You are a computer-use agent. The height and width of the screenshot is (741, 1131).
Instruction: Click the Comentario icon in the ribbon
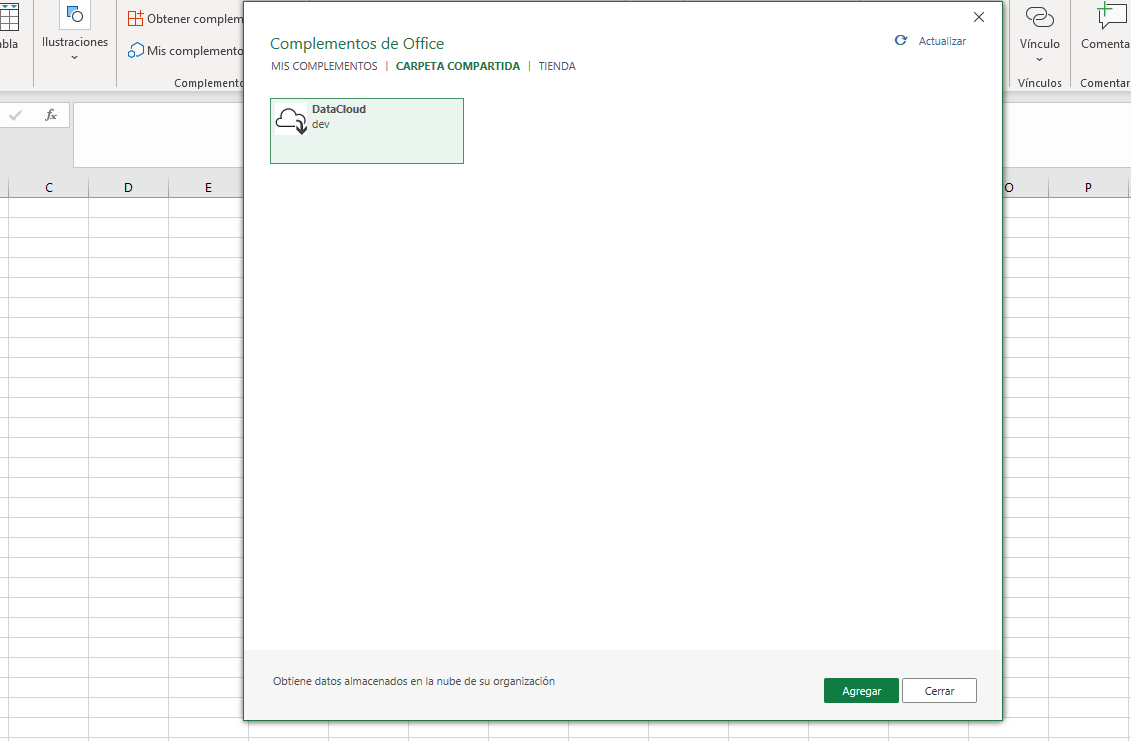click(x=1111, y=16)
